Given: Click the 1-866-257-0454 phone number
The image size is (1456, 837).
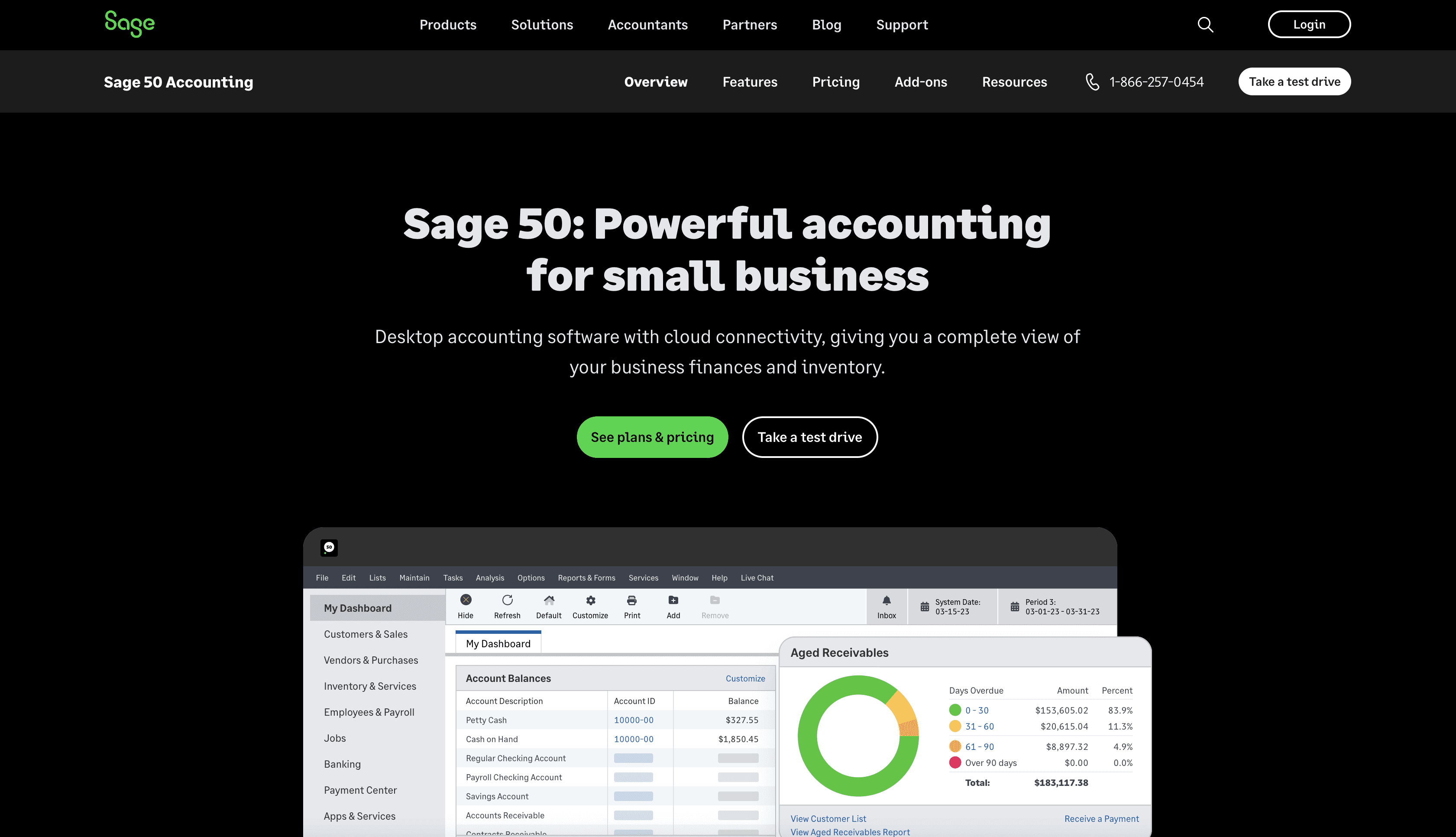Looking at the screenshot, I should tap(1156, 81).
